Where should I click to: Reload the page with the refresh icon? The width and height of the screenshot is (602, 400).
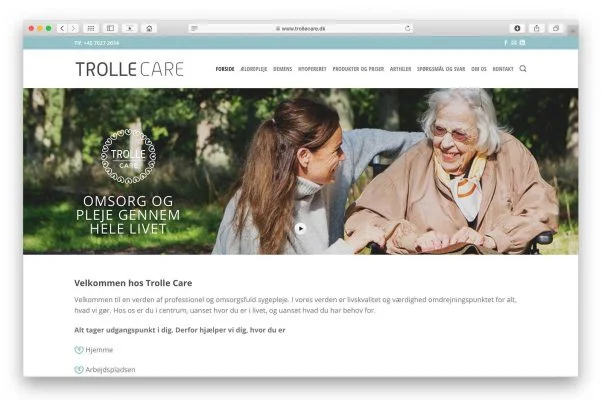pyautogui.click(x=407, y=28)
